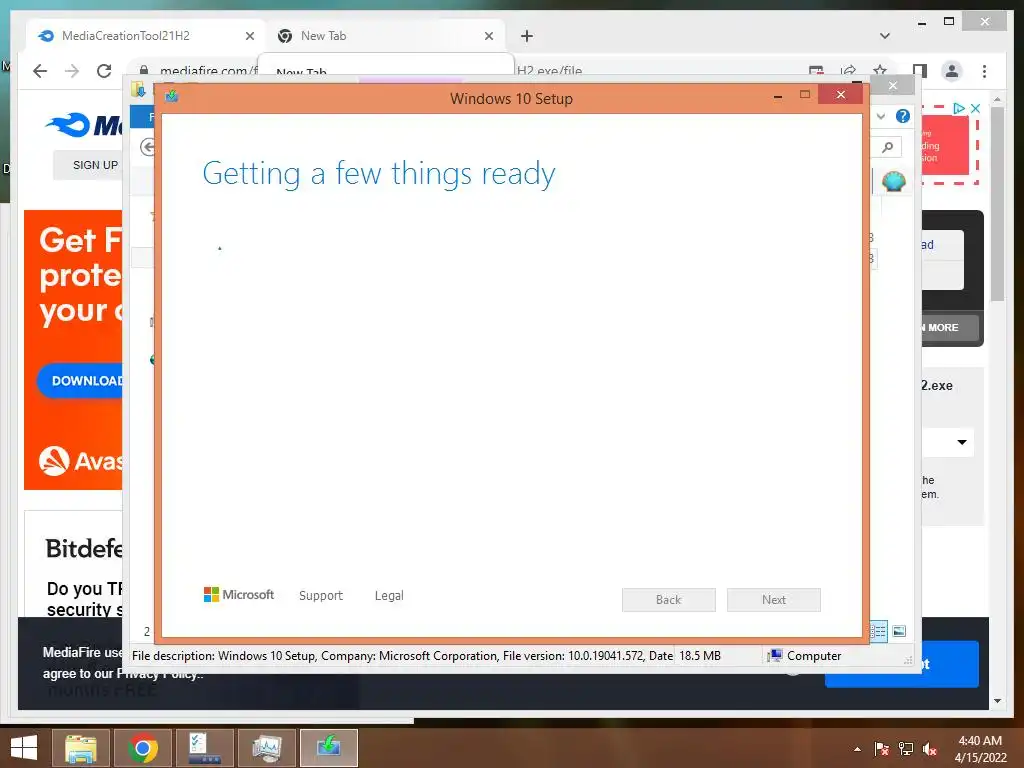Click the network tray icon
Screen dimensions: 1024x768
(x=906, y=749)
